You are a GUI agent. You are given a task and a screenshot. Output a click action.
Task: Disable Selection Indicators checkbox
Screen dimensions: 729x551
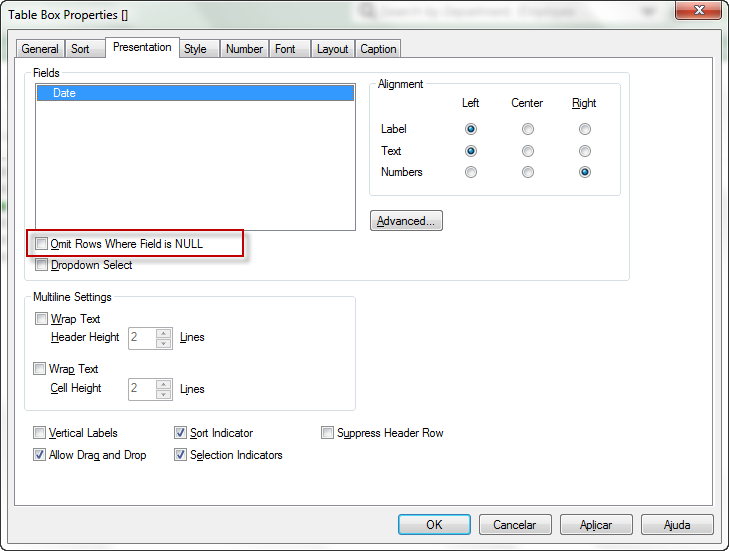[x=180, y=454]
